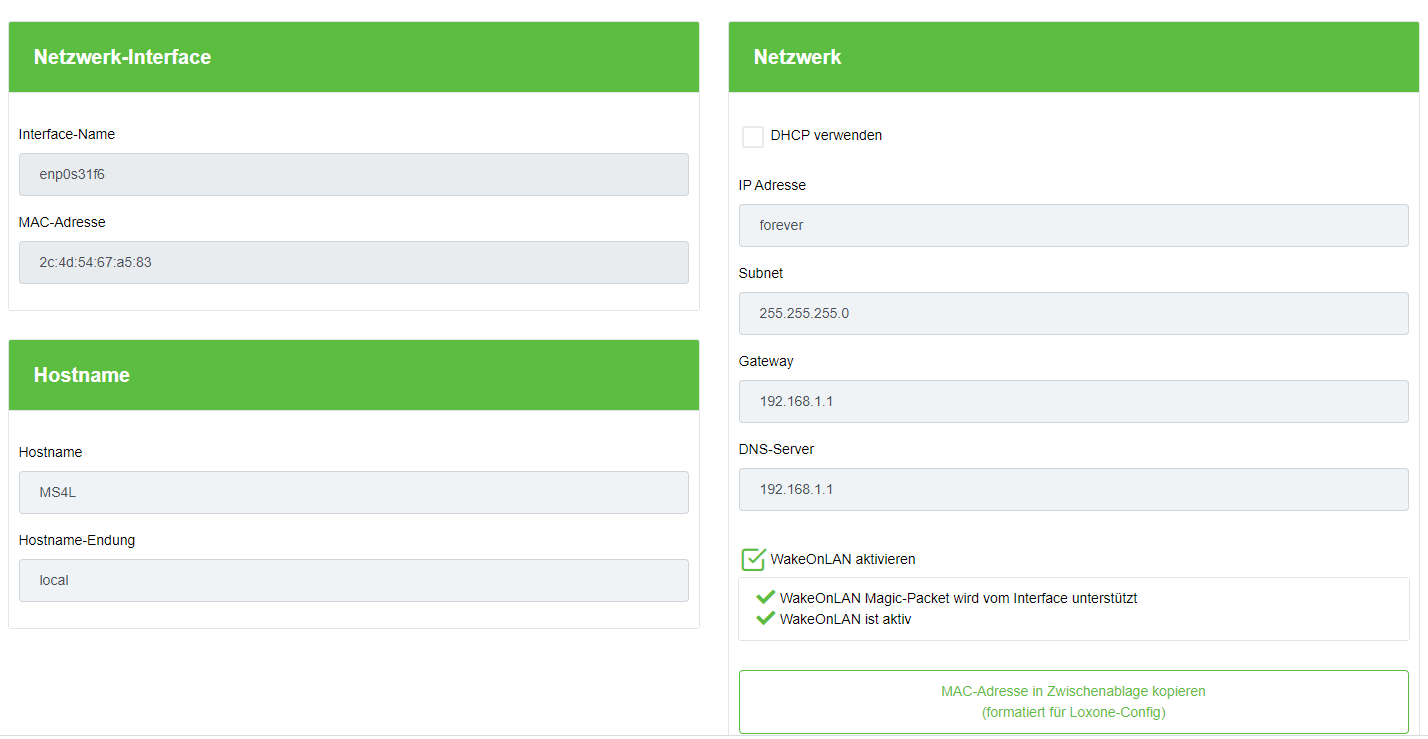This screenshot has height=739, width=1428.
Task: Click the Netzwerk panel header
Action: 1073,57
